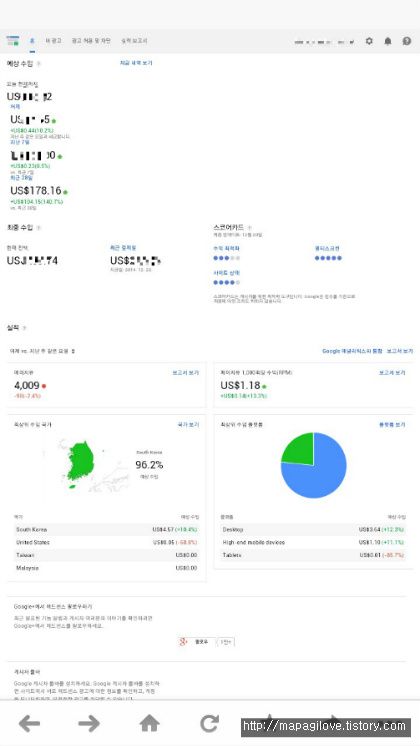Open the help question mark icon
The image size is (420, 746).
(407, 41)
